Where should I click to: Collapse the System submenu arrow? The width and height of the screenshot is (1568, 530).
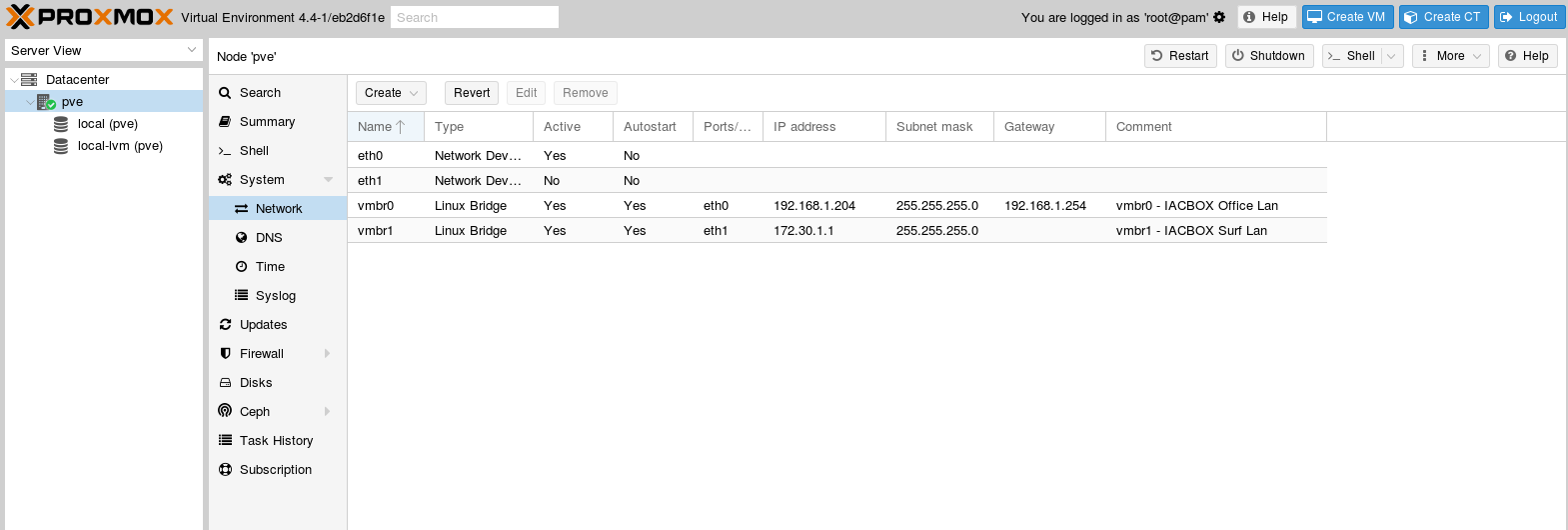(x=329, y=180)
